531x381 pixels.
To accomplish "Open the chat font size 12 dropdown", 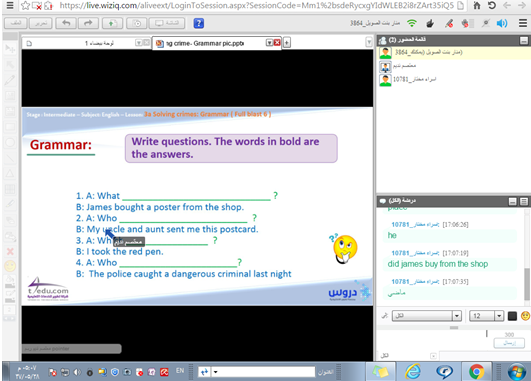I will 486,316.
